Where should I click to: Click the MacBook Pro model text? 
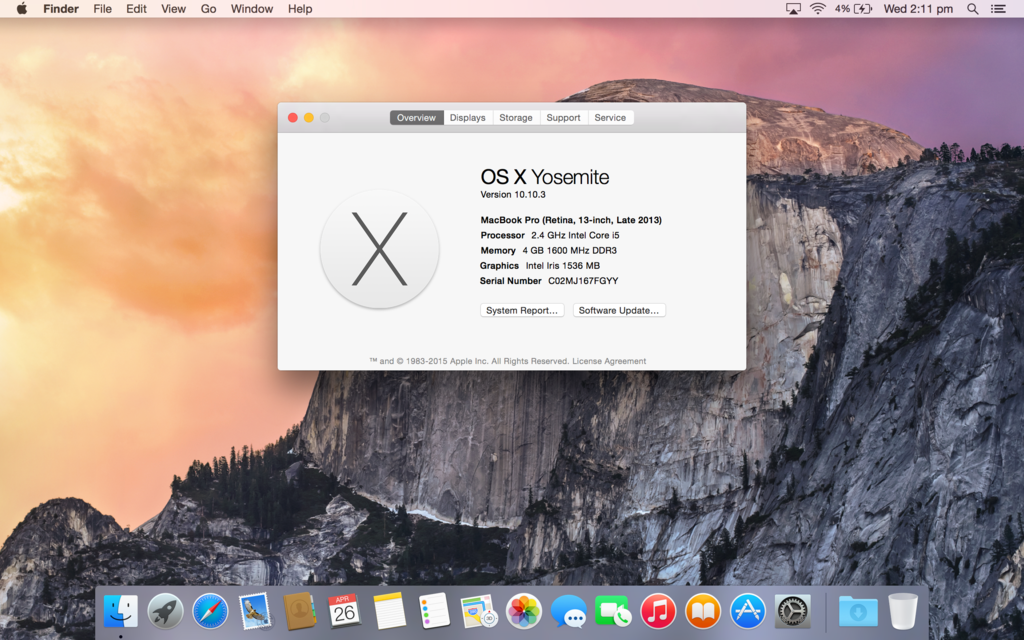[x=571, y=220]
